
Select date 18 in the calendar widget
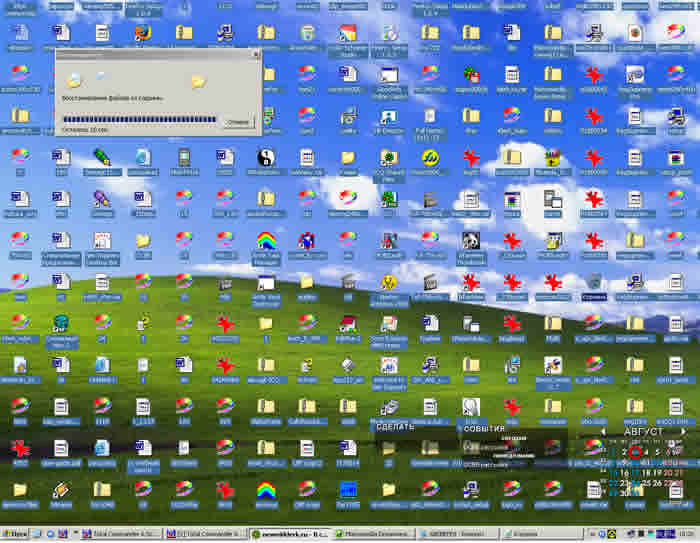(646, 473)
